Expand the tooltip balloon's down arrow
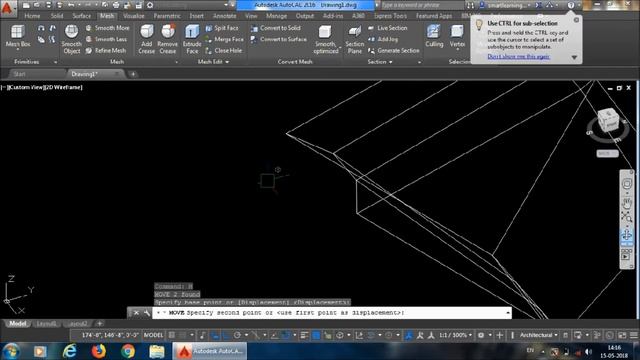Image resolution: width=640 pixels, height=360 pixels. tap(574, 58)
